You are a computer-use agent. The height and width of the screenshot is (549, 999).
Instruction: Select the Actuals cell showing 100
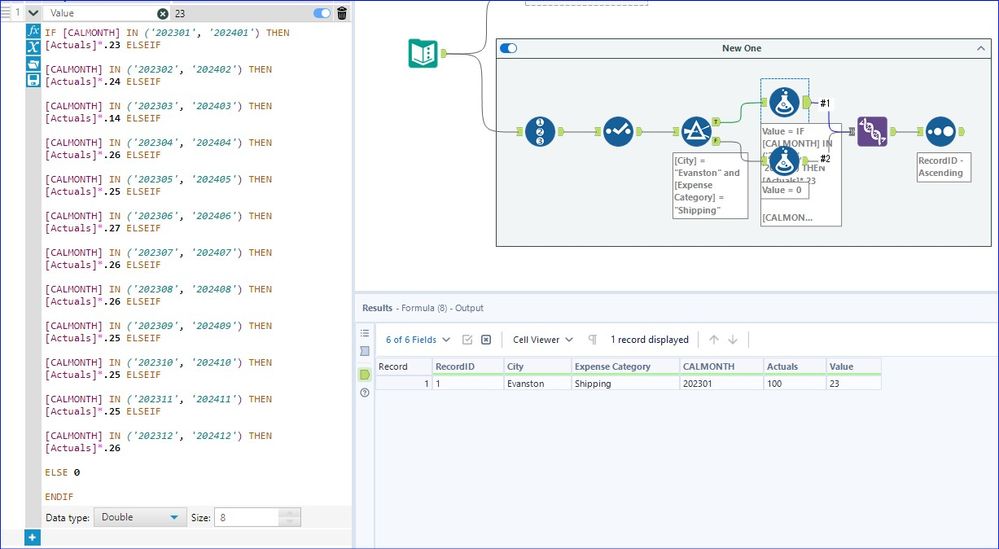pyautogui.click(x=794, y=383)
